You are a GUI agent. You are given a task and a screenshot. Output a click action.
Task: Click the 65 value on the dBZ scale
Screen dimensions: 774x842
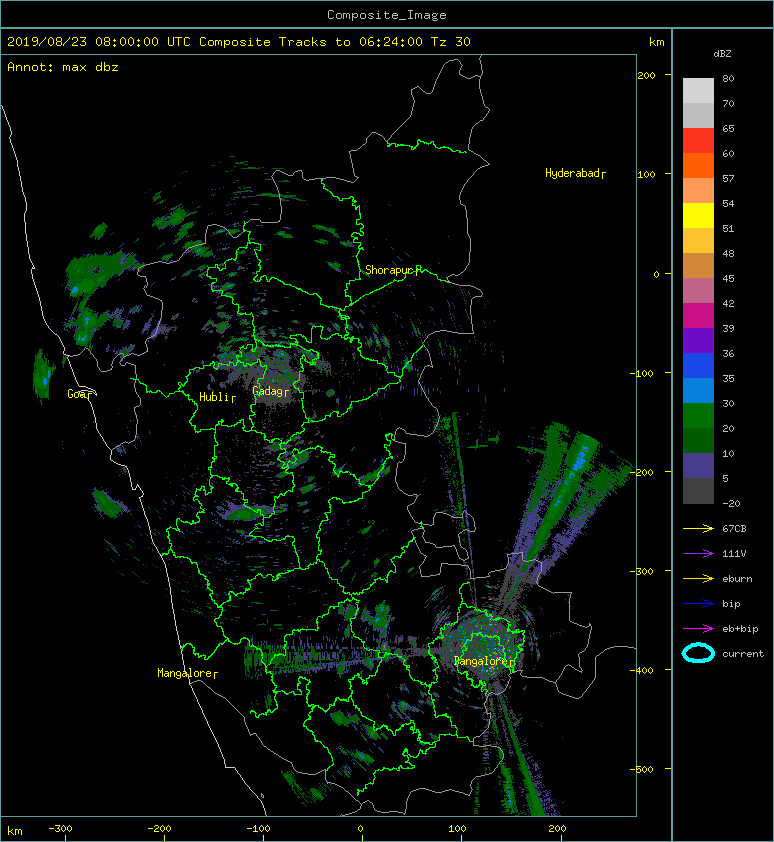(728, 128)
